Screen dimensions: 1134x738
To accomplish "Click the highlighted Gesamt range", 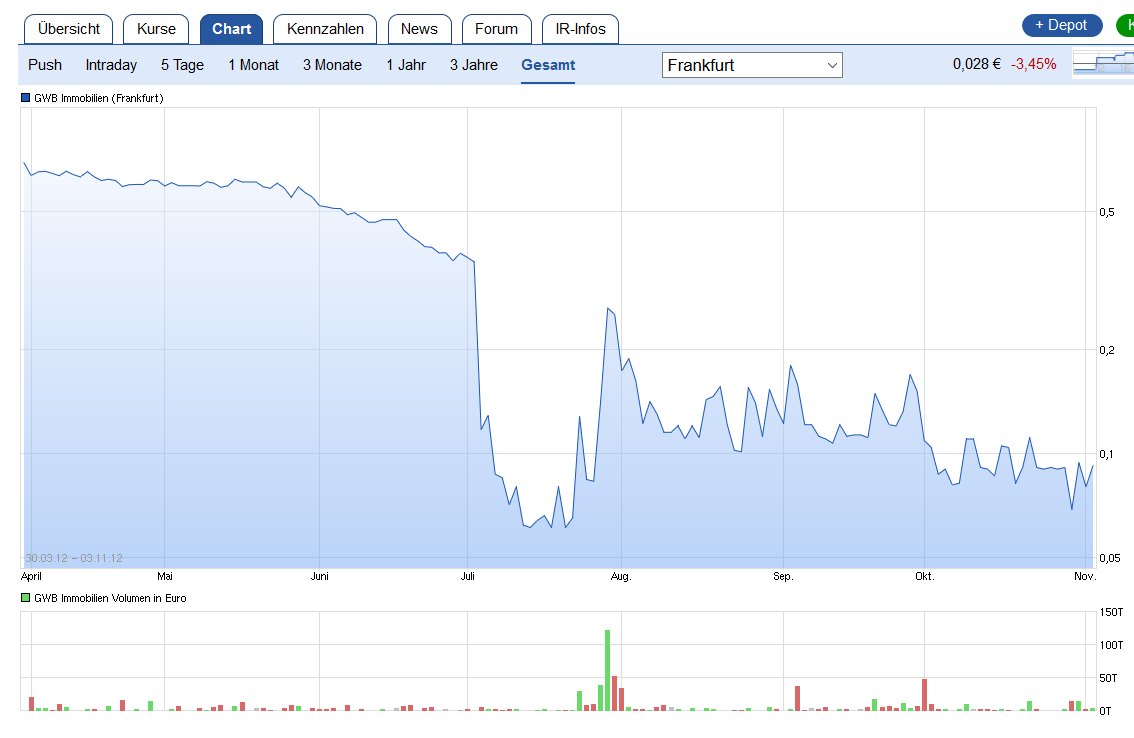I will click(547, 64).
